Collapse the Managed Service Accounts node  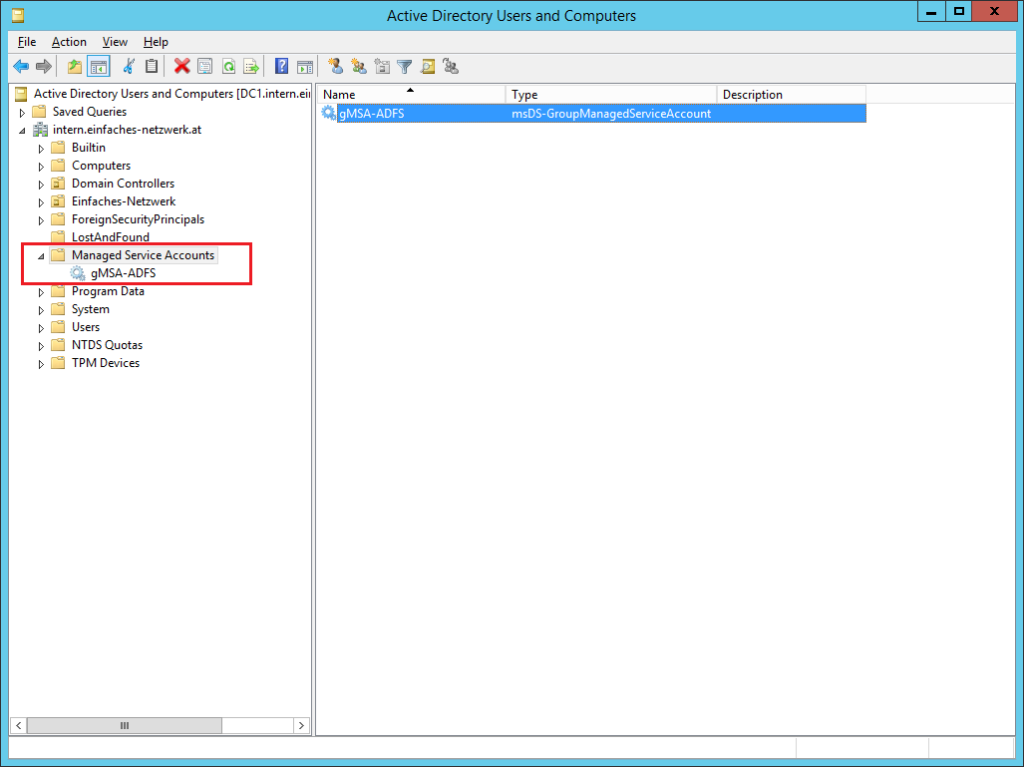click(40, 256)
